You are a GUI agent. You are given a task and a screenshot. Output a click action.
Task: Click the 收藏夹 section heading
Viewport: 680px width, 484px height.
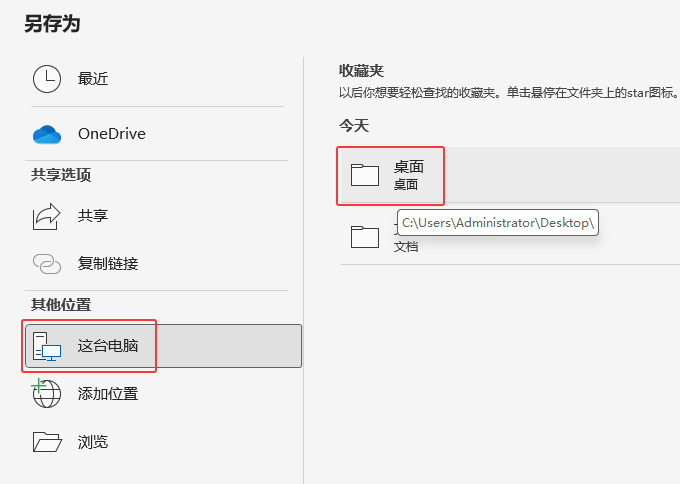(361, 71)
